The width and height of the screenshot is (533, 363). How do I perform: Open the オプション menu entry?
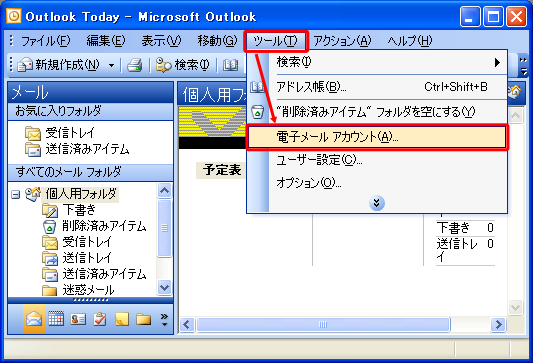[x=377, y=183]
